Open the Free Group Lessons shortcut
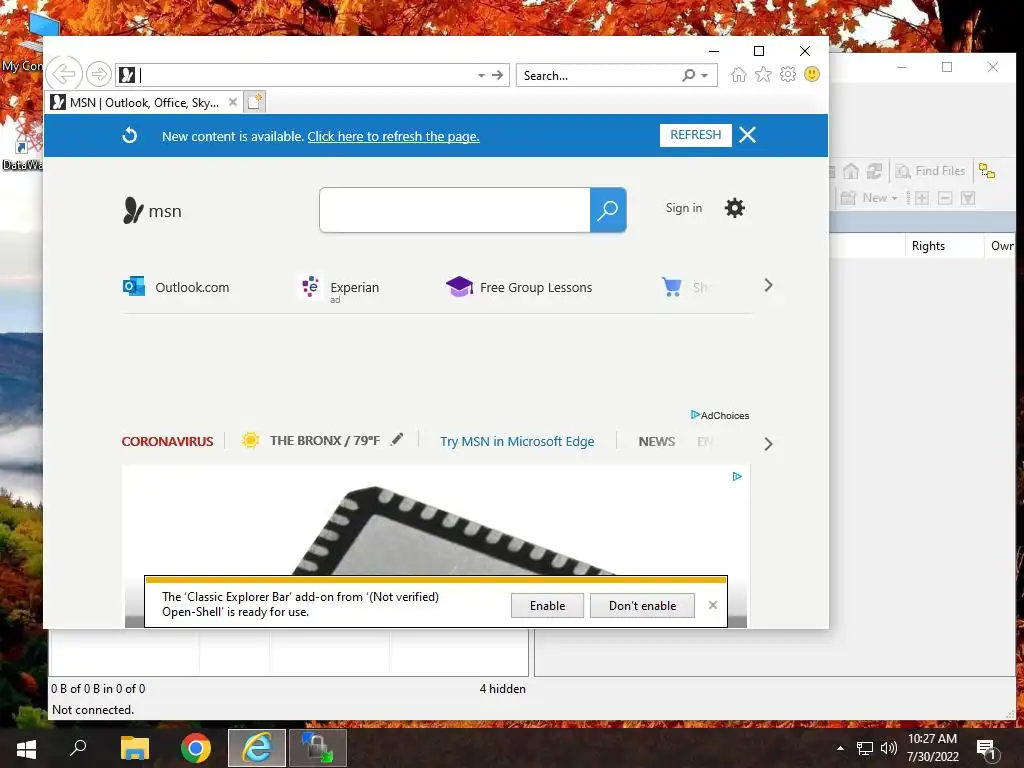The image size is (1024, 768). pyautogui.click(x=519, y=287)
